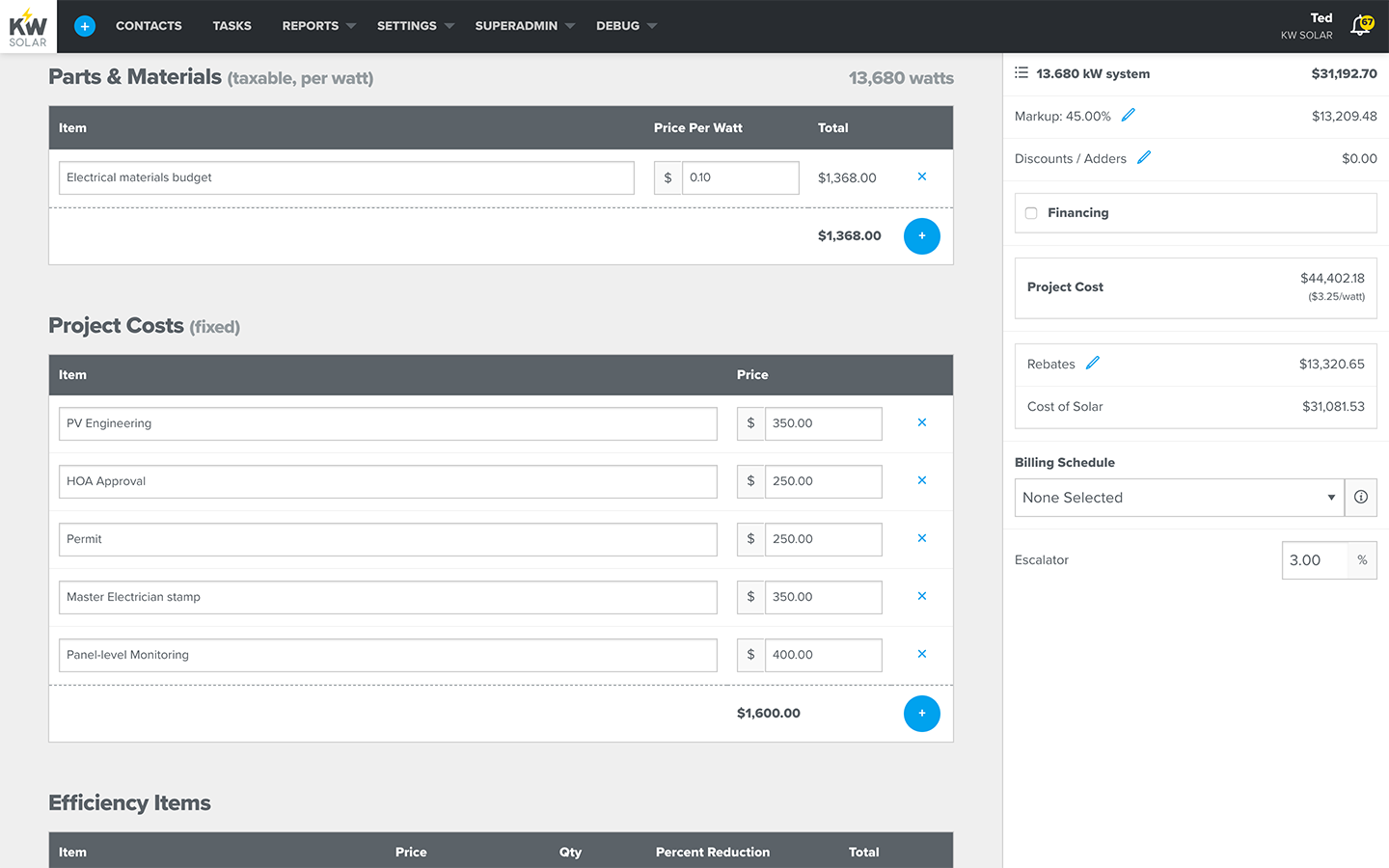Expand the Settings dropdown menu
This screenshot has width=1389, height=868.
coord(414,26)
